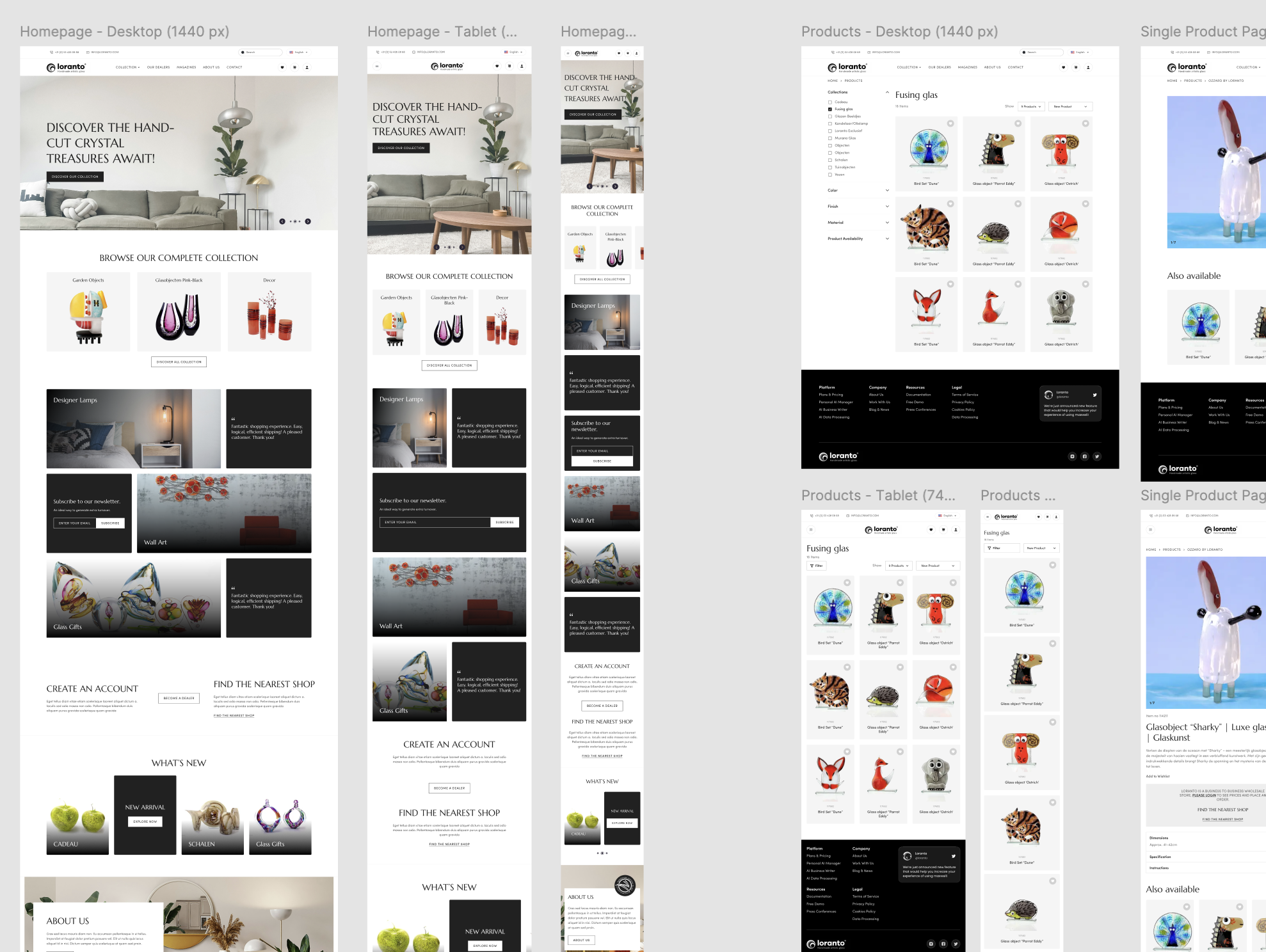The height and width of the screenshot is (952, 1266).
Task: Click FIND THE NEAREST SHOP link in Homepage Desktop
Action: 234,715
